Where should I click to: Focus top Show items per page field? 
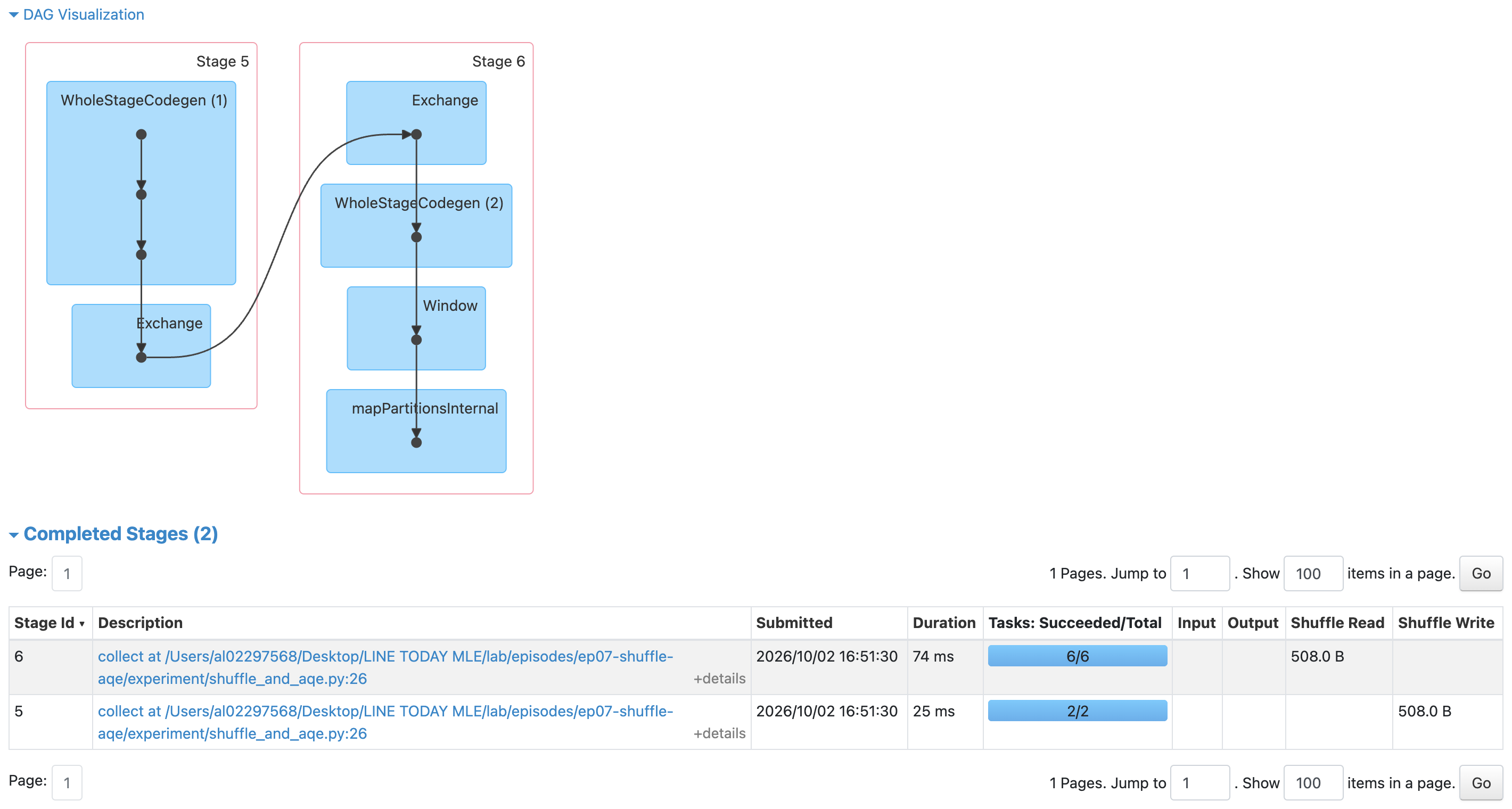(x=1313, y=573)
